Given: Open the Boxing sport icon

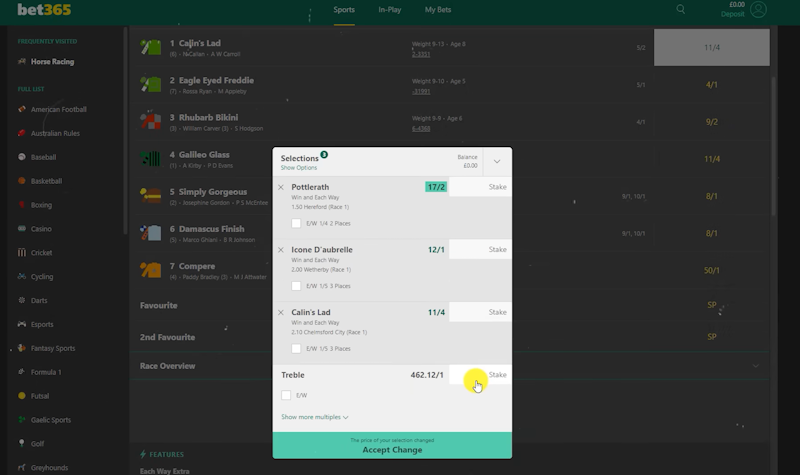Looking at the screenshot, I should coord(22,205).
